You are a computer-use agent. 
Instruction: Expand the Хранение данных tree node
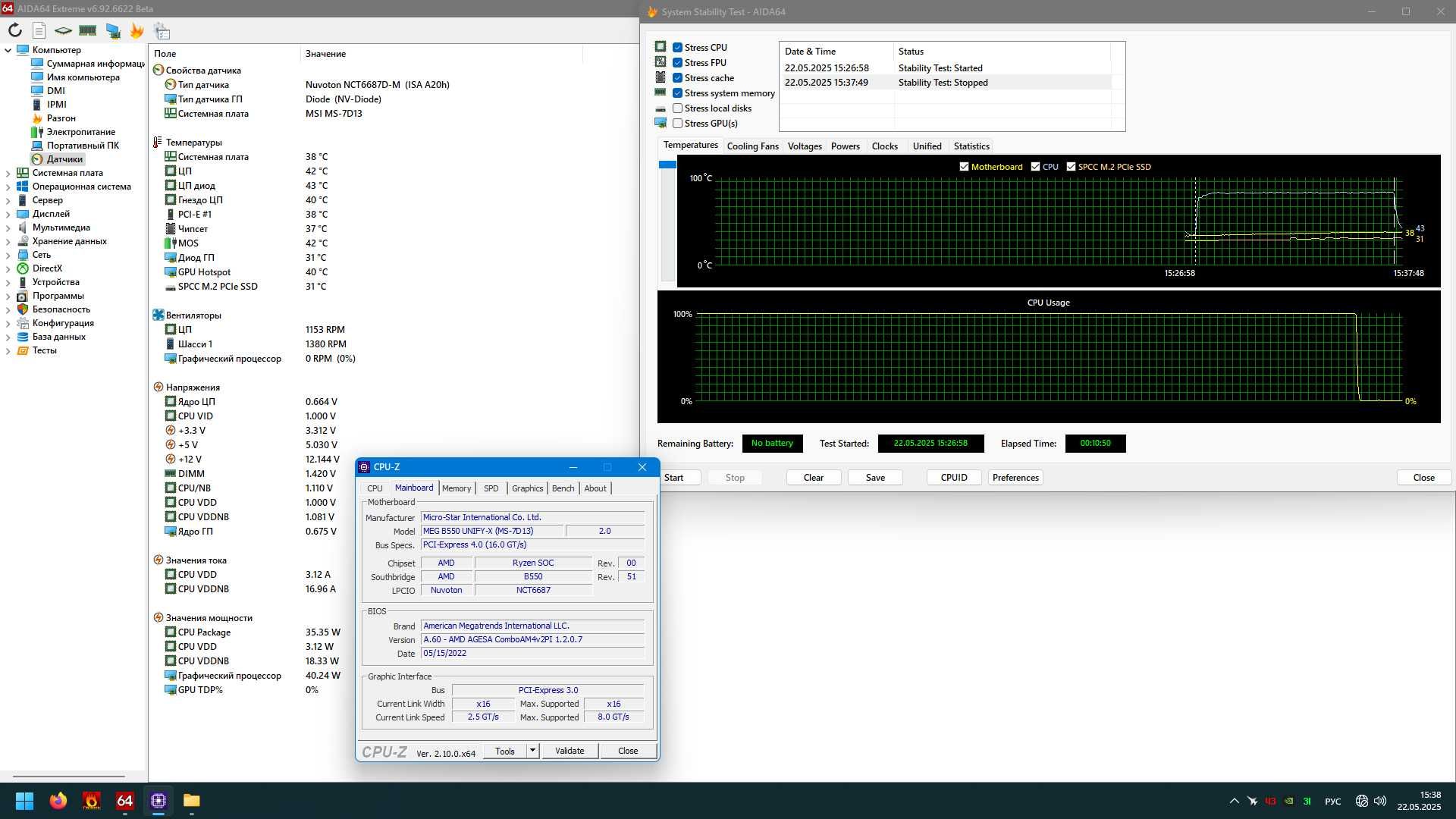[x=8, y=241]
